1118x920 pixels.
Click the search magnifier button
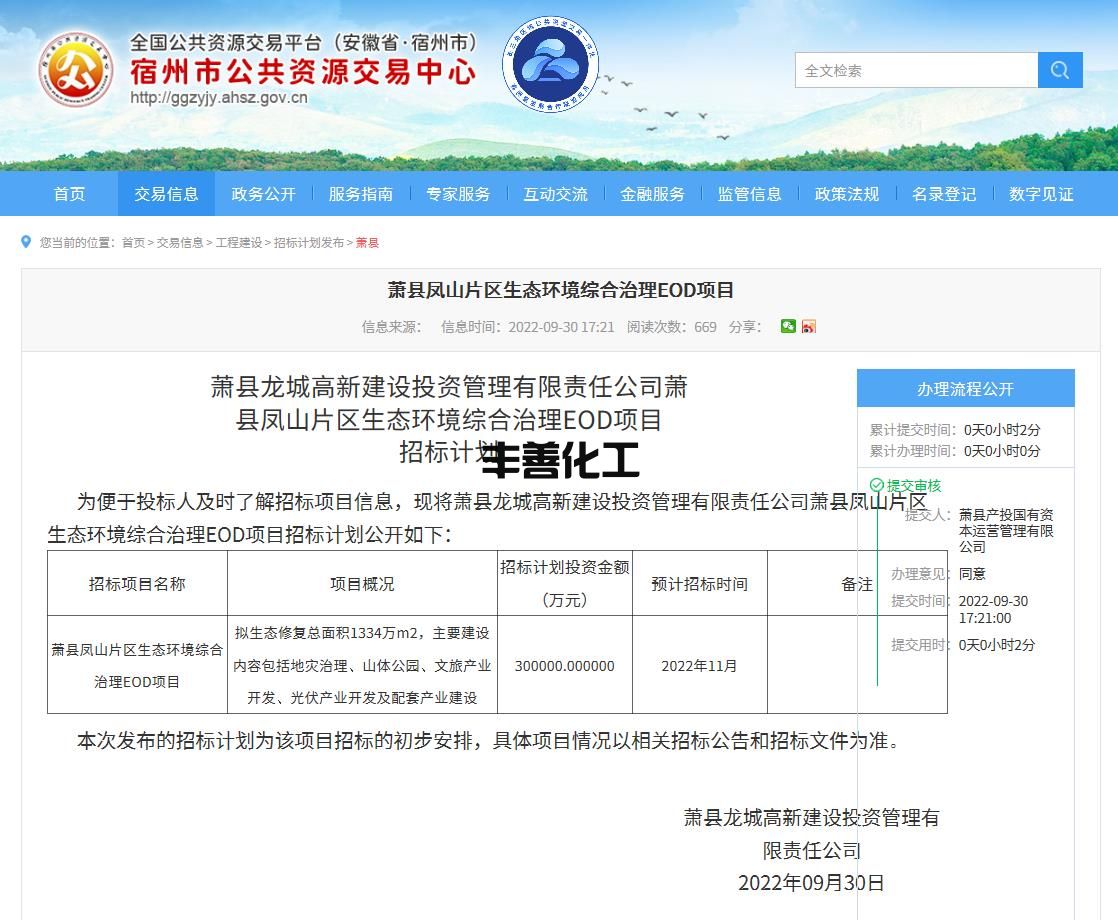[x=1060, y=70]
